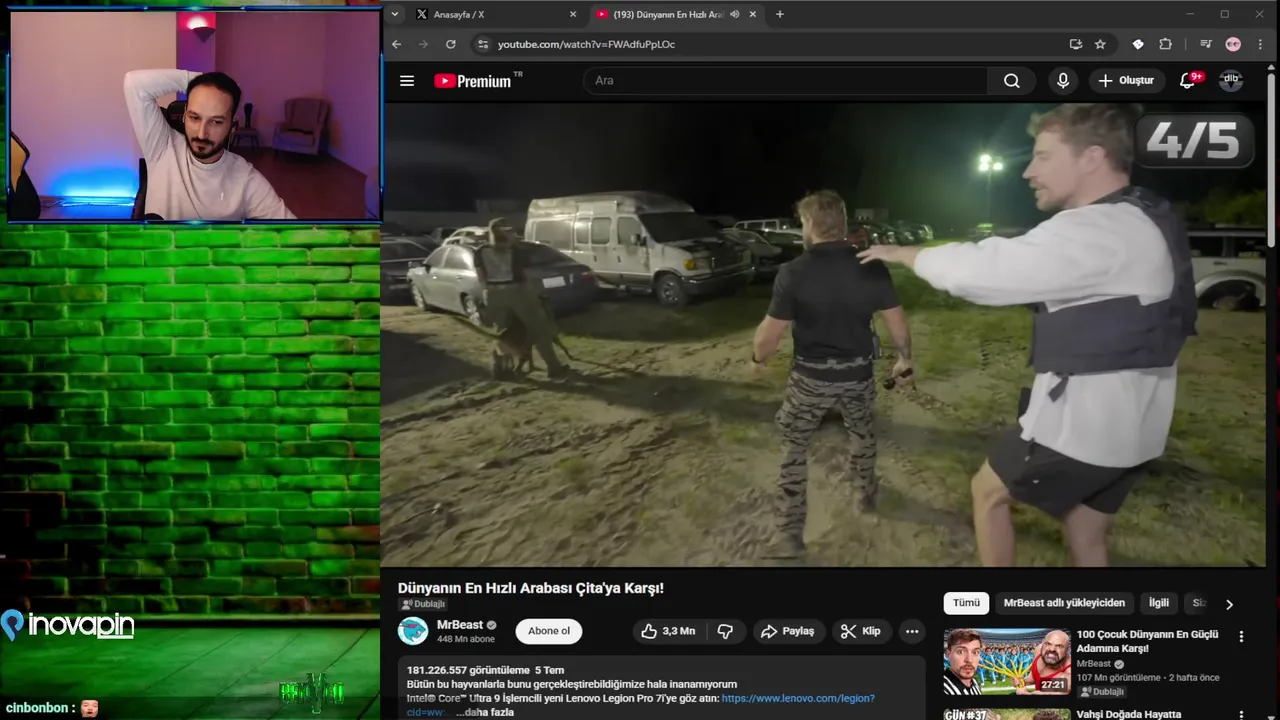
Task: Open Chrome three-dot menu
Action: pos(1260,44)
